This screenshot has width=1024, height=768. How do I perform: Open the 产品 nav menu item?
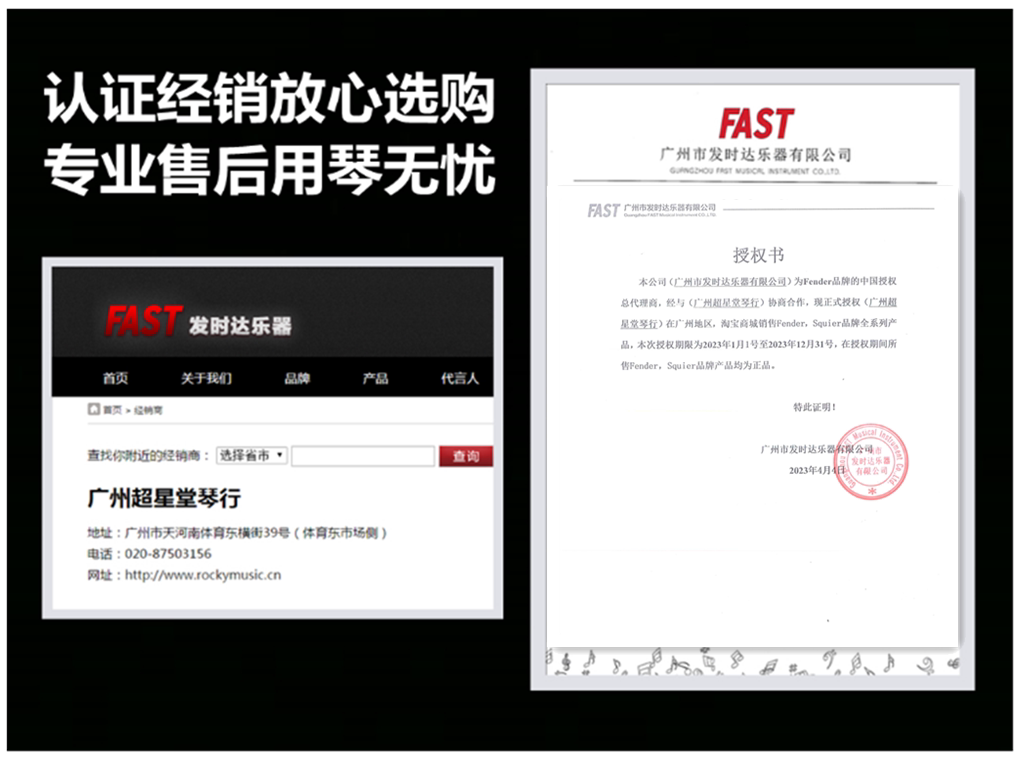(x=376, y=378)
